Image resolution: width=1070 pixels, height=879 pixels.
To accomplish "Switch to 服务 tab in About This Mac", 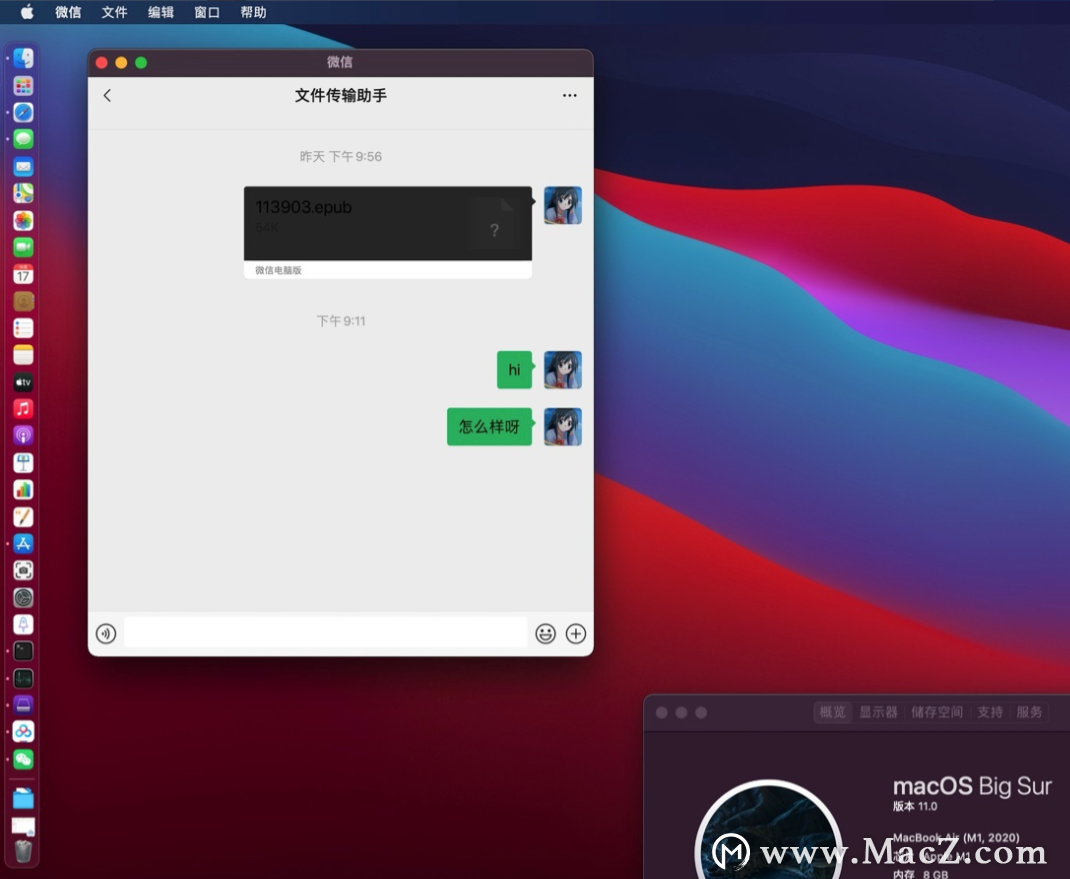I will (x=1029, y=712).
